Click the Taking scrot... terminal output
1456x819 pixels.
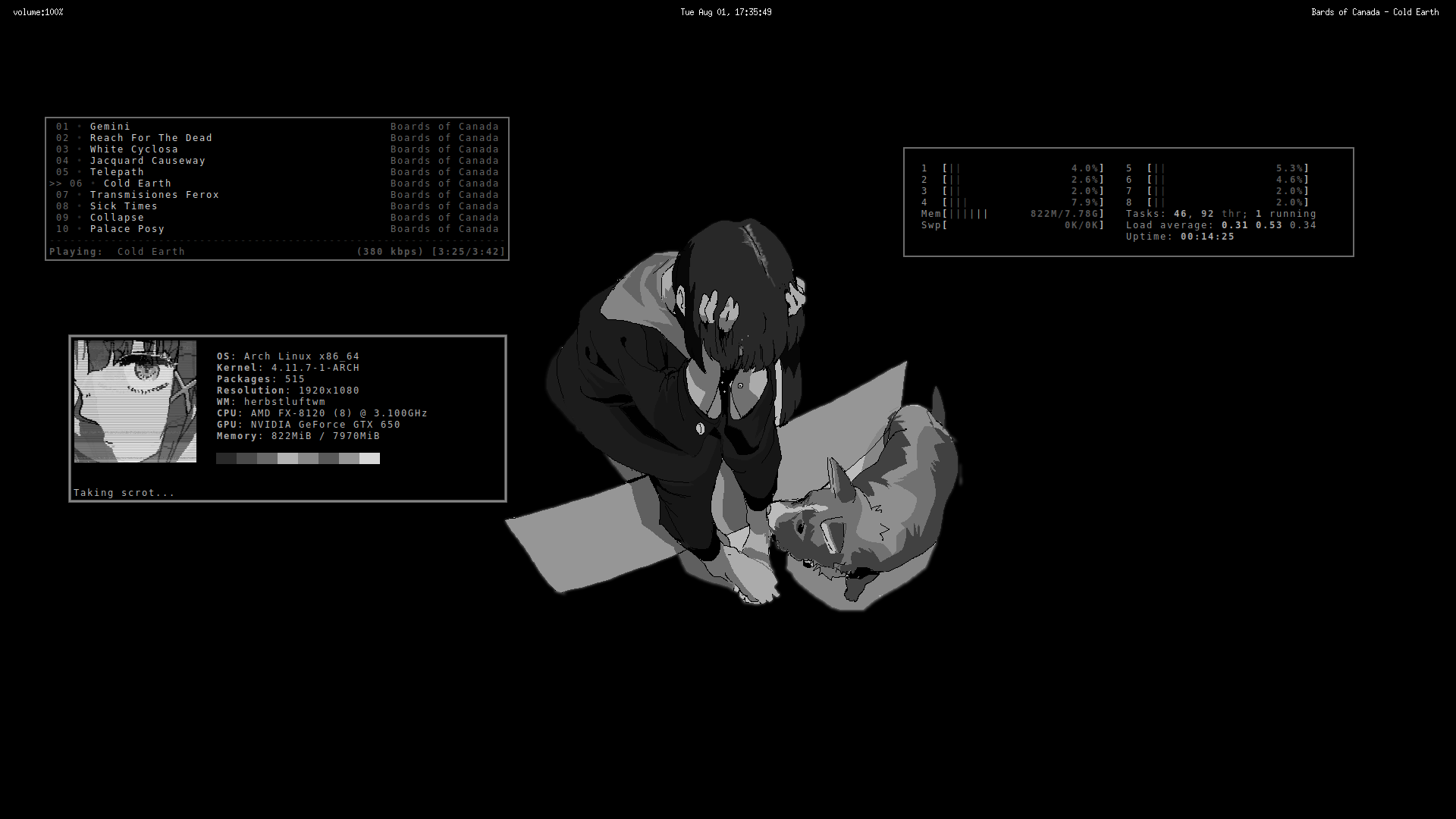(x=124, y=493)
